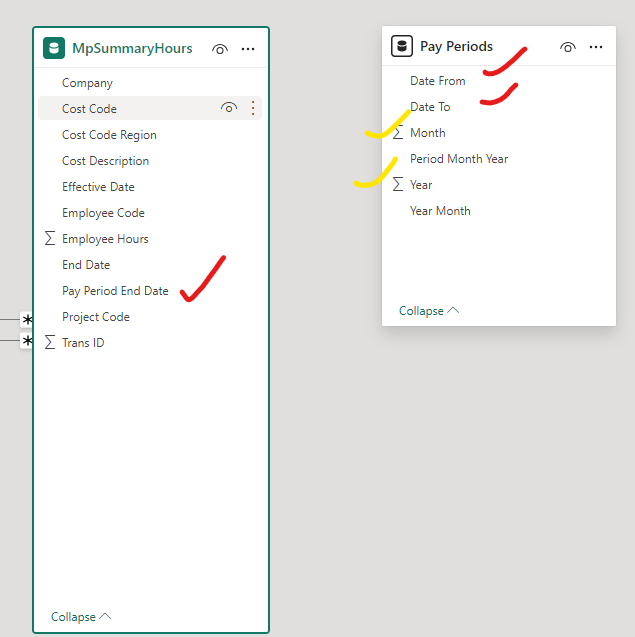The width and height of the screenshot is (635, 637).
Task: Open Cost Code field more options
Action: tap(253, 108)
